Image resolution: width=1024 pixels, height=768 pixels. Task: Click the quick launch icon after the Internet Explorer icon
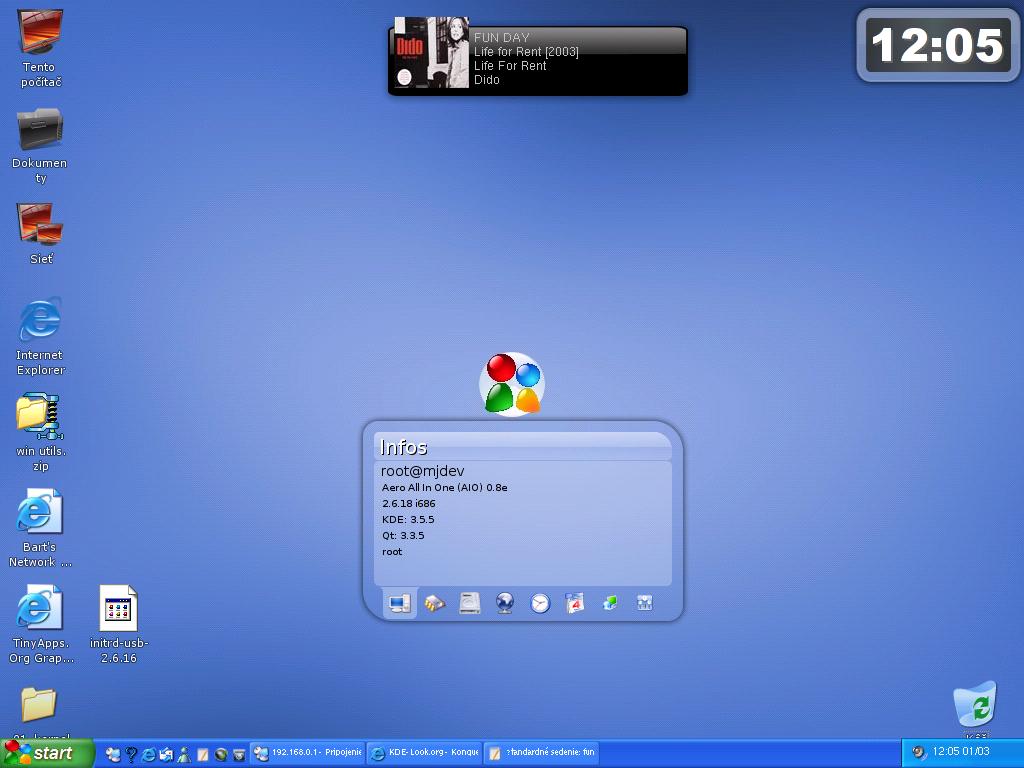coord(167,754)
